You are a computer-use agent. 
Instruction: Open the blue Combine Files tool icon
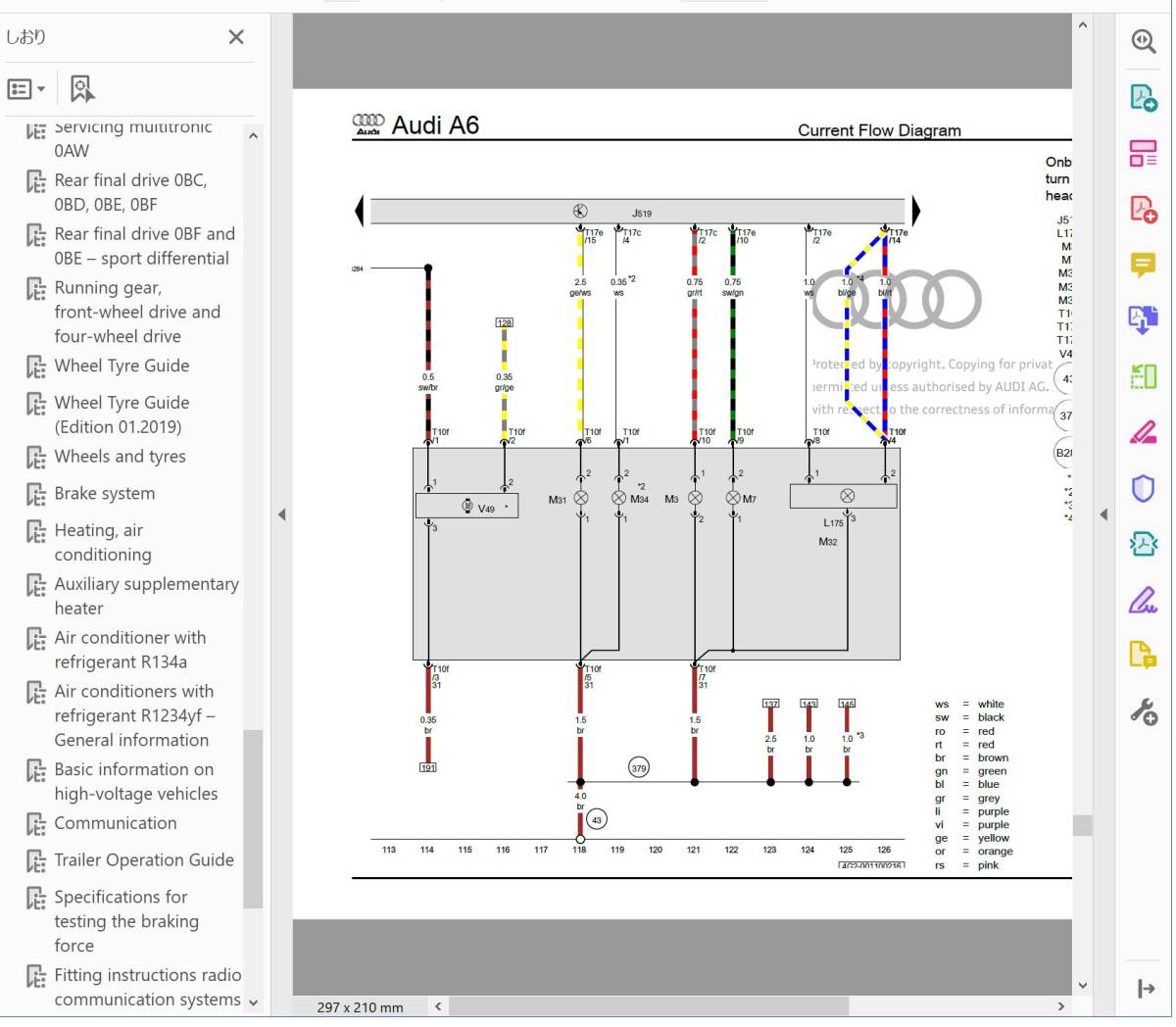[x=1143, y=320]
